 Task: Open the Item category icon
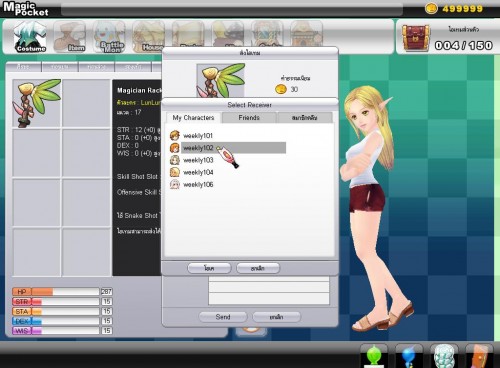pyautogui.click(x=69, y=37)
